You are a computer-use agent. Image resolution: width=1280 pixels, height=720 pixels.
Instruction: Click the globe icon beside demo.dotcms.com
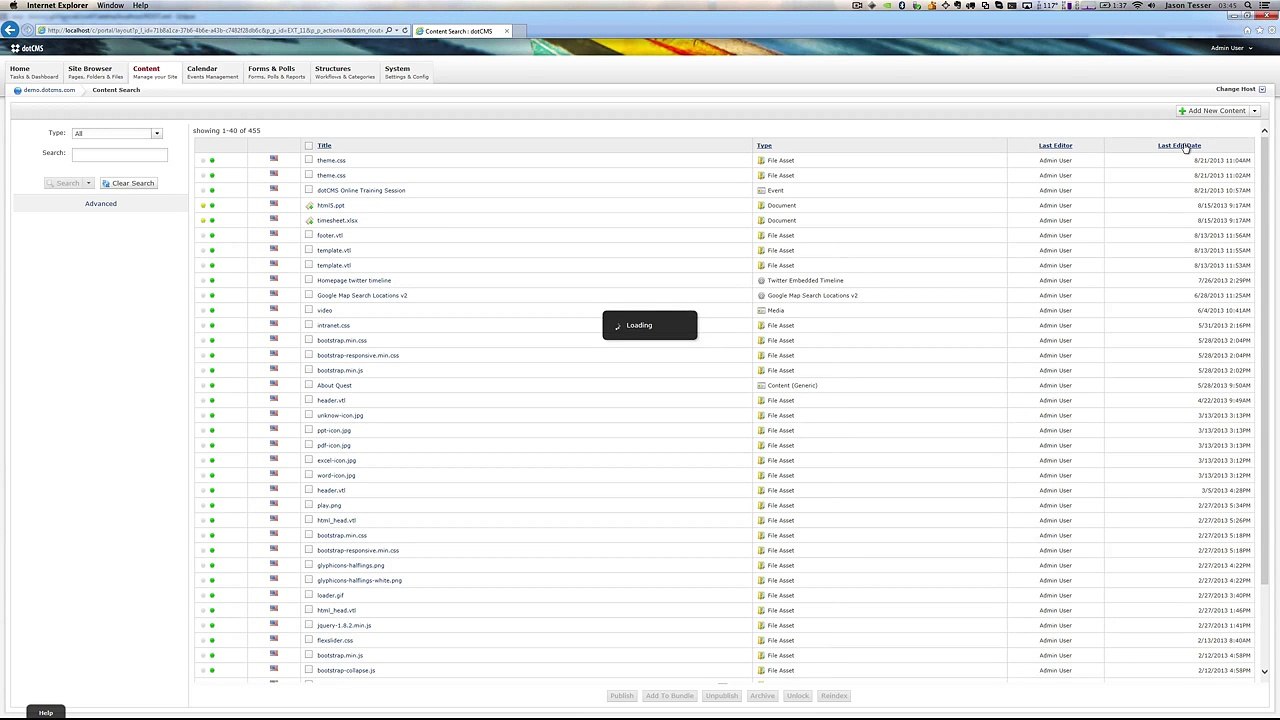click(17, 90)
